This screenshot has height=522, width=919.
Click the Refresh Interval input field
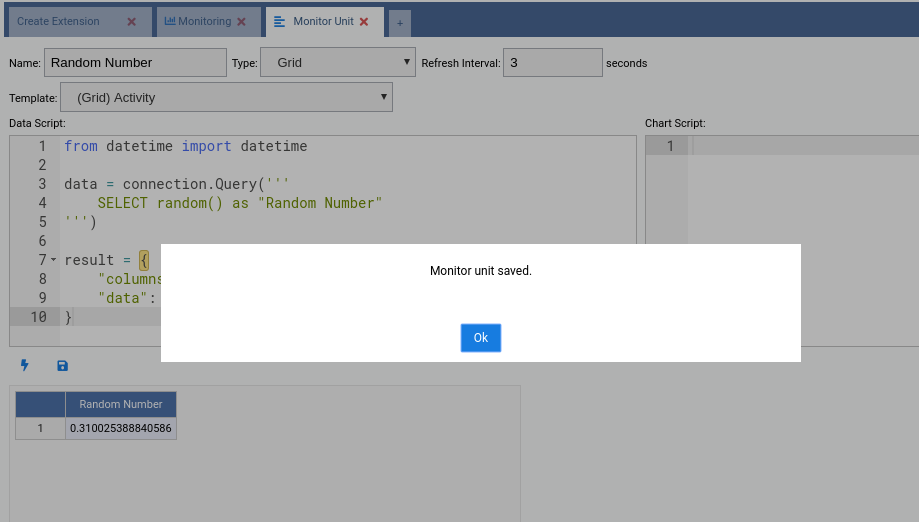tap(552, 62)
